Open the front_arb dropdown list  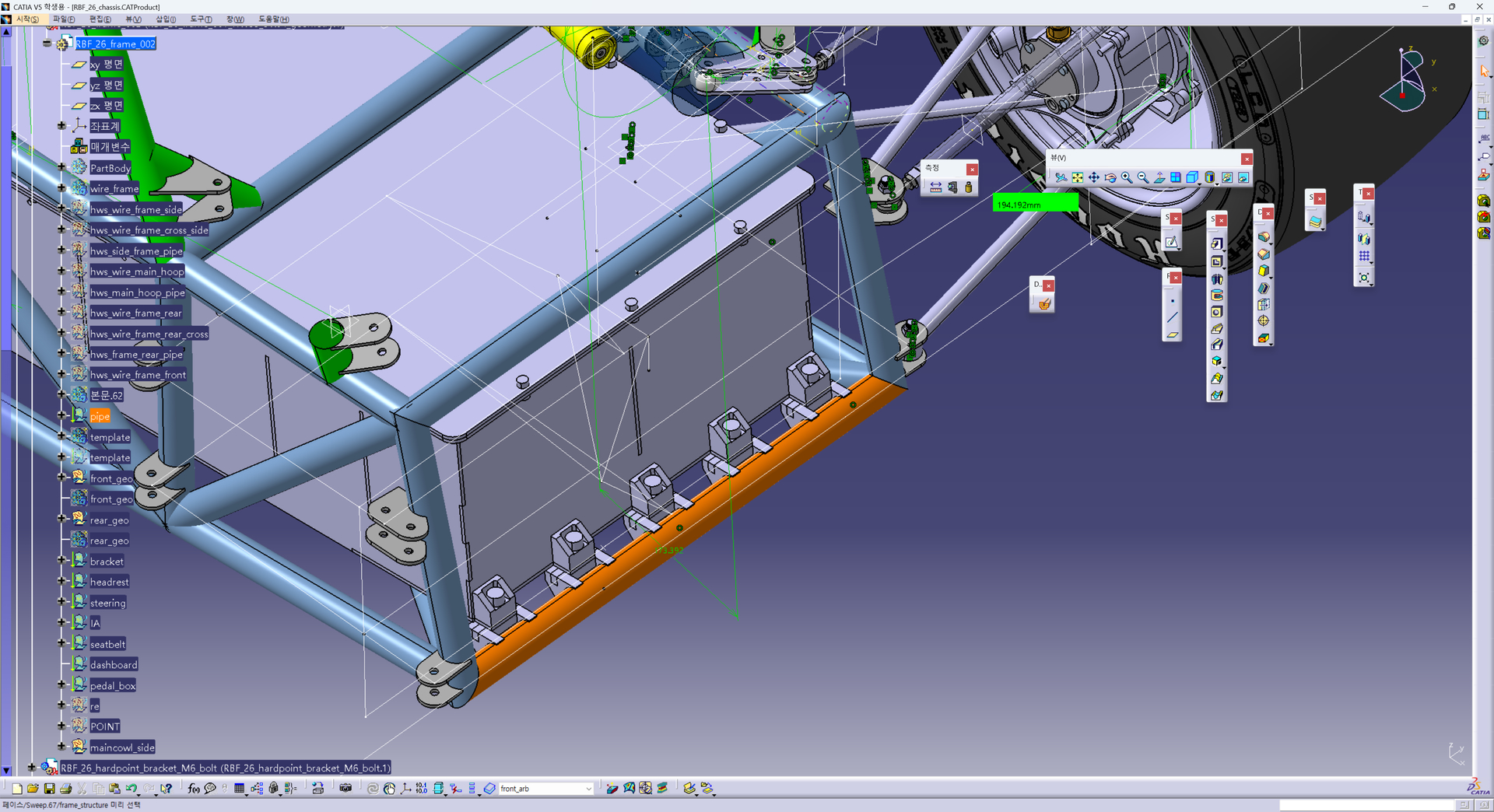pos(588,789)
